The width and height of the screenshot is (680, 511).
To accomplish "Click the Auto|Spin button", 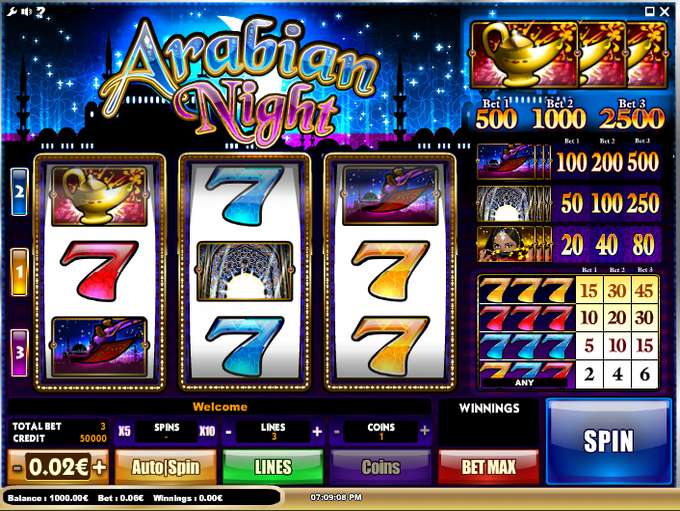I will 166,467.
